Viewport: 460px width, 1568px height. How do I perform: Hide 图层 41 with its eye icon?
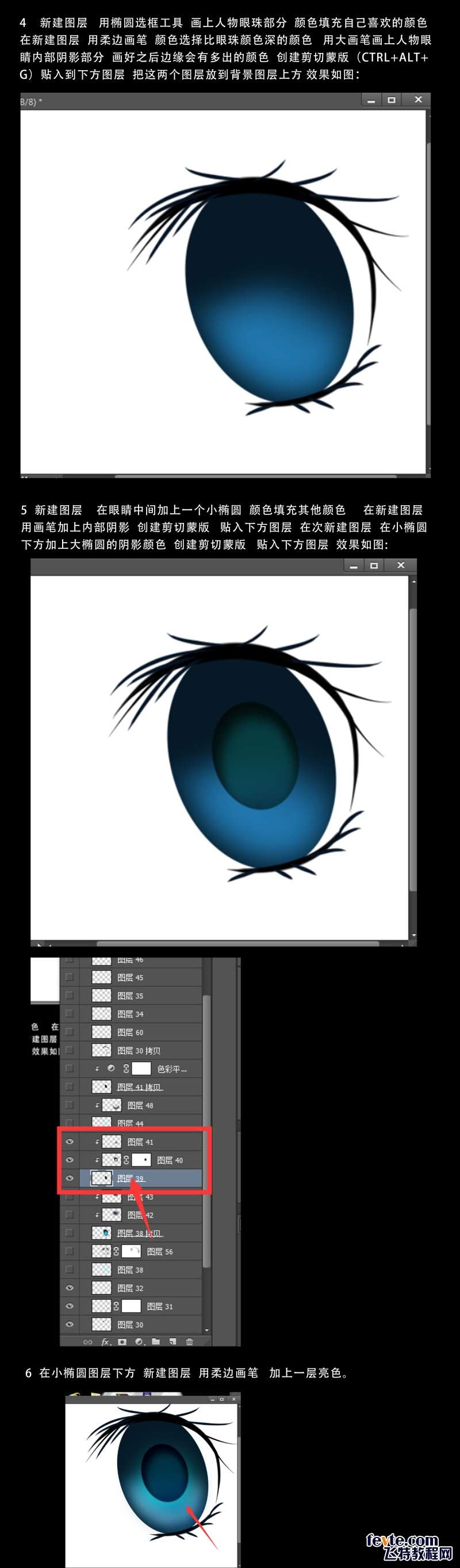click(x=70, y=1142)
